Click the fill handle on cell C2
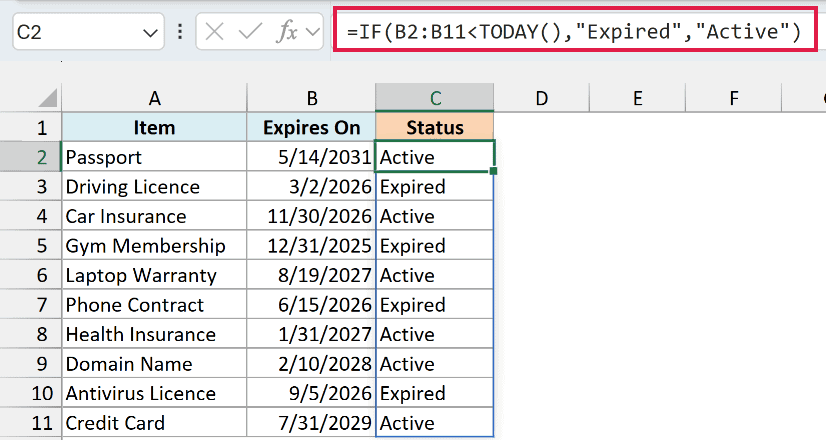 [493, 171]
